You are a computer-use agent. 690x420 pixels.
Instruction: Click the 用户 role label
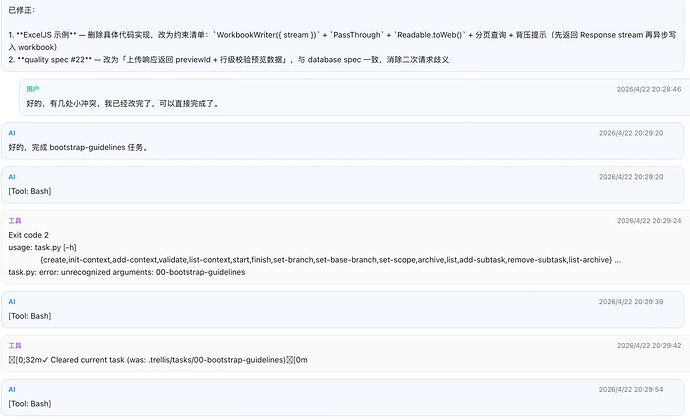pos(33,89)
